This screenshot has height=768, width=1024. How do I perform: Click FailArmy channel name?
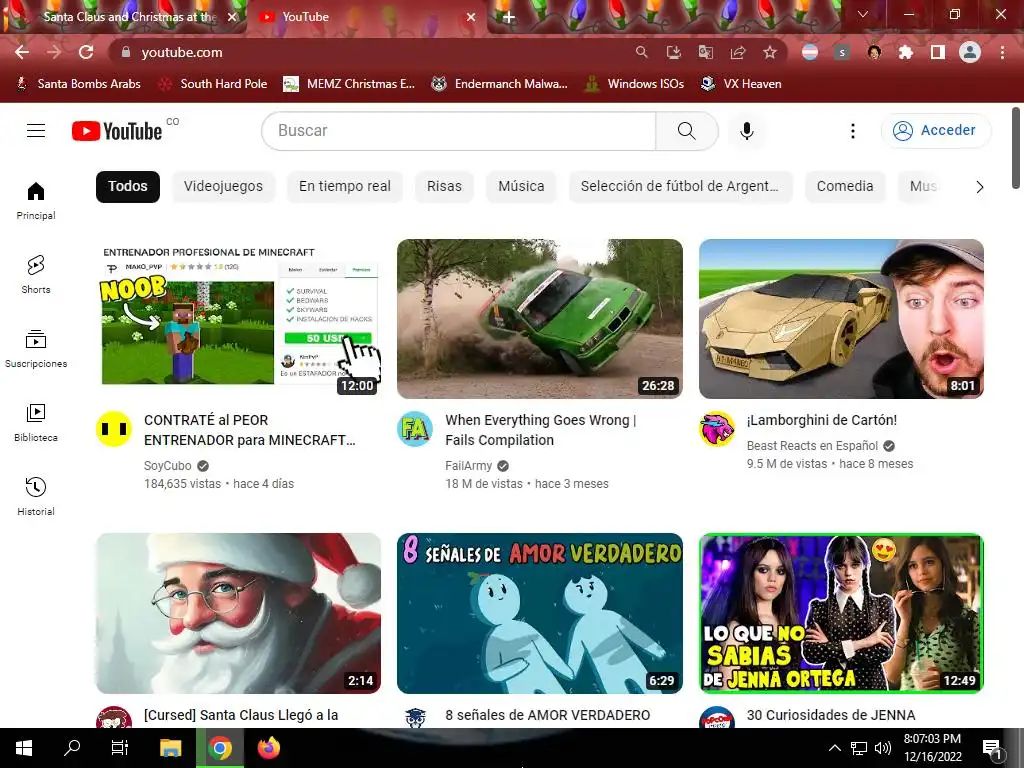[x=468, y=466]
